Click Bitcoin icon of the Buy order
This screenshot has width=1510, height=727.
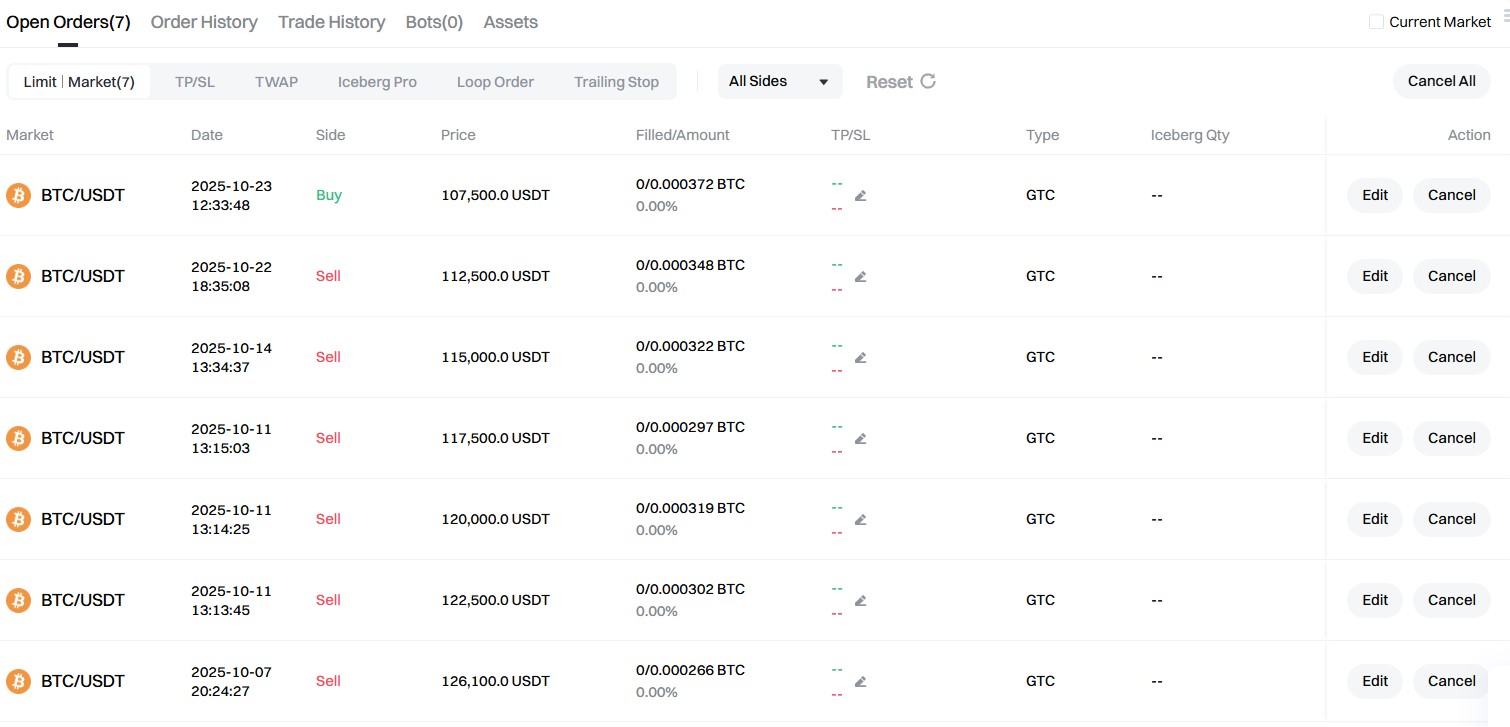(x=18, y=195)
